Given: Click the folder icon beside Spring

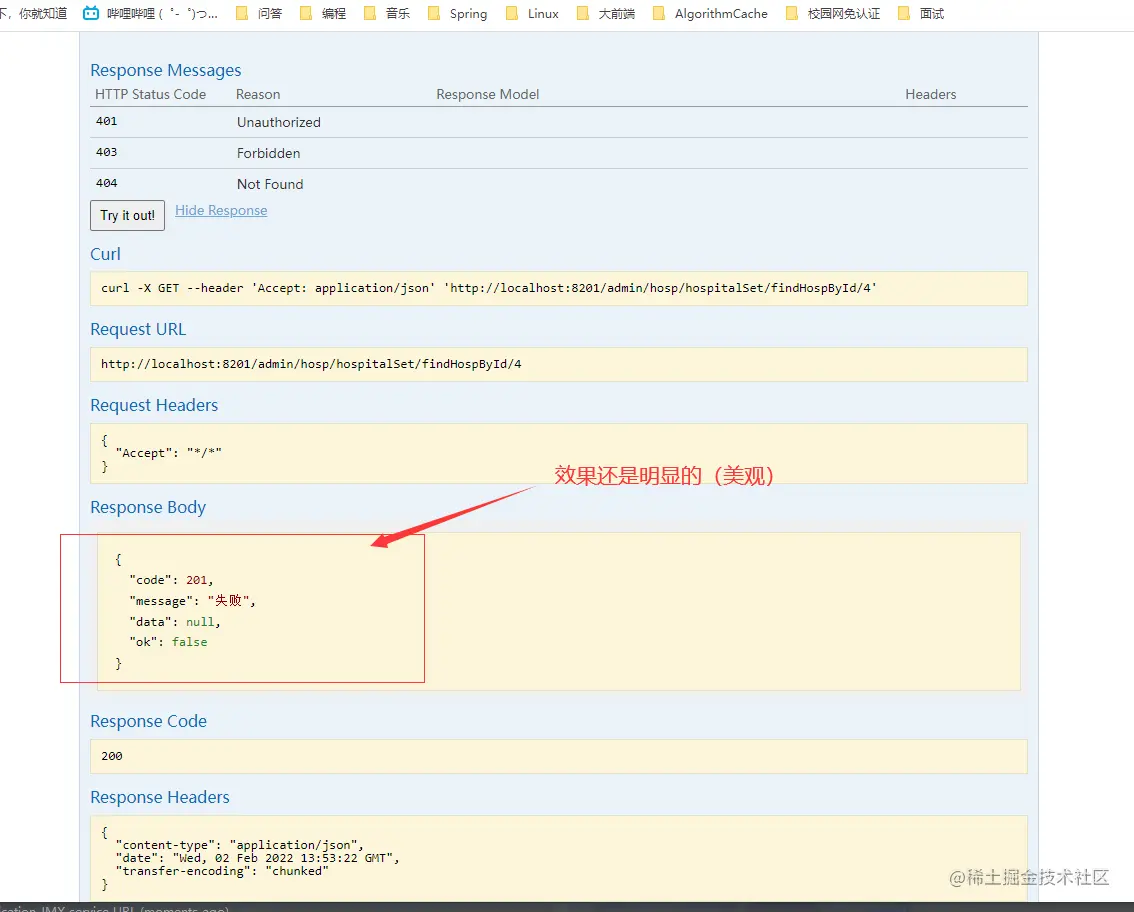Looking at the screenshot, I should coord(434,13).
